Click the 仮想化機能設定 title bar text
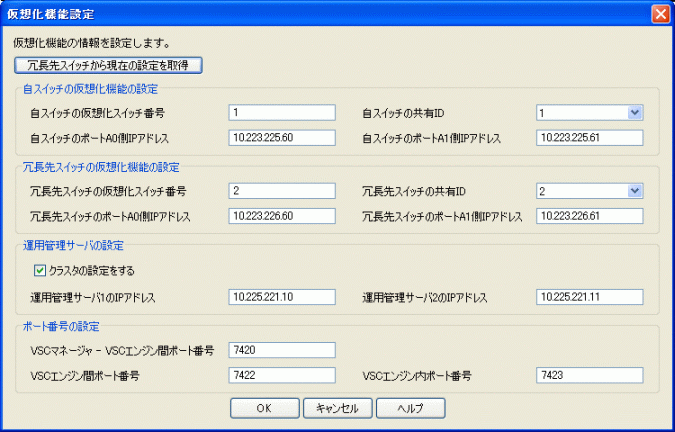The image size is (675, 432). click(x=50, y=14)
